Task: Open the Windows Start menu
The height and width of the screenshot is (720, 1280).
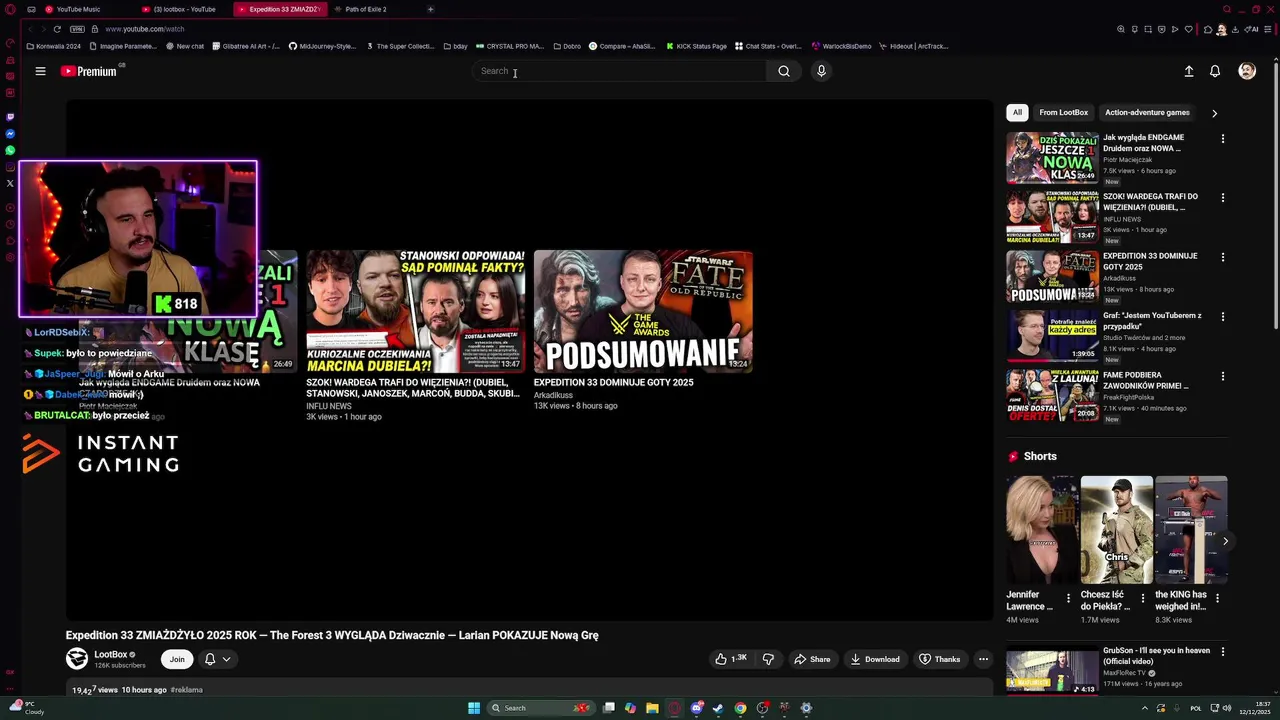Action: pyautogui.click(x=474, y=708)
